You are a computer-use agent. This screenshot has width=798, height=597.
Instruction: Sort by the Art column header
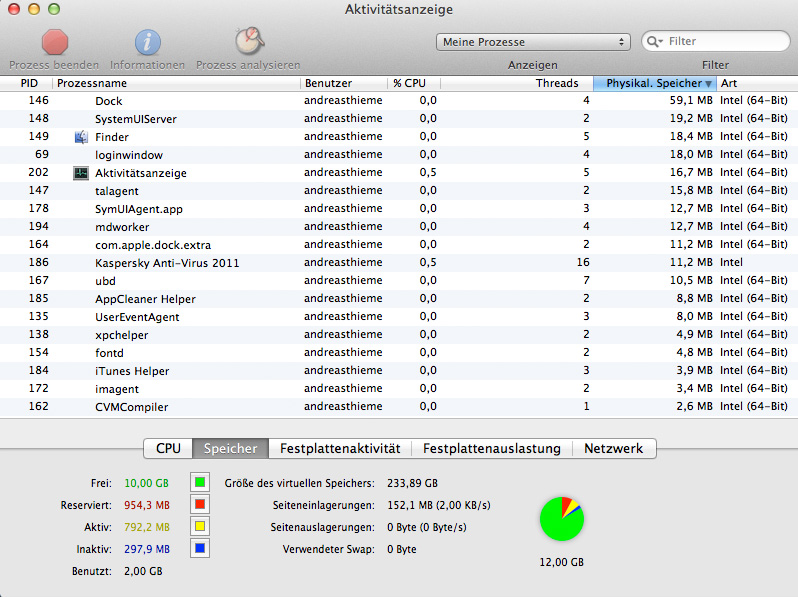(757, 83)
